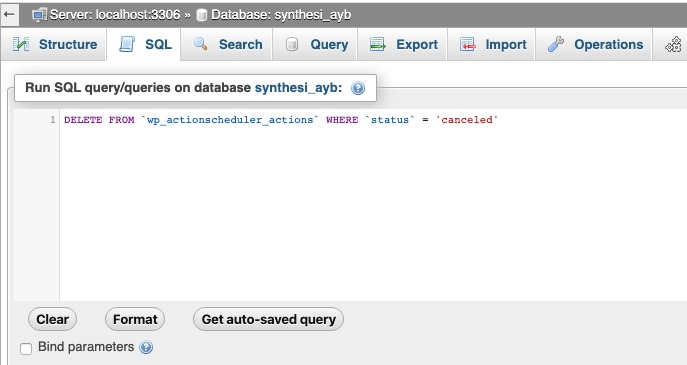
Task: Click the Bind parameters label text
Action: (86, 347)
